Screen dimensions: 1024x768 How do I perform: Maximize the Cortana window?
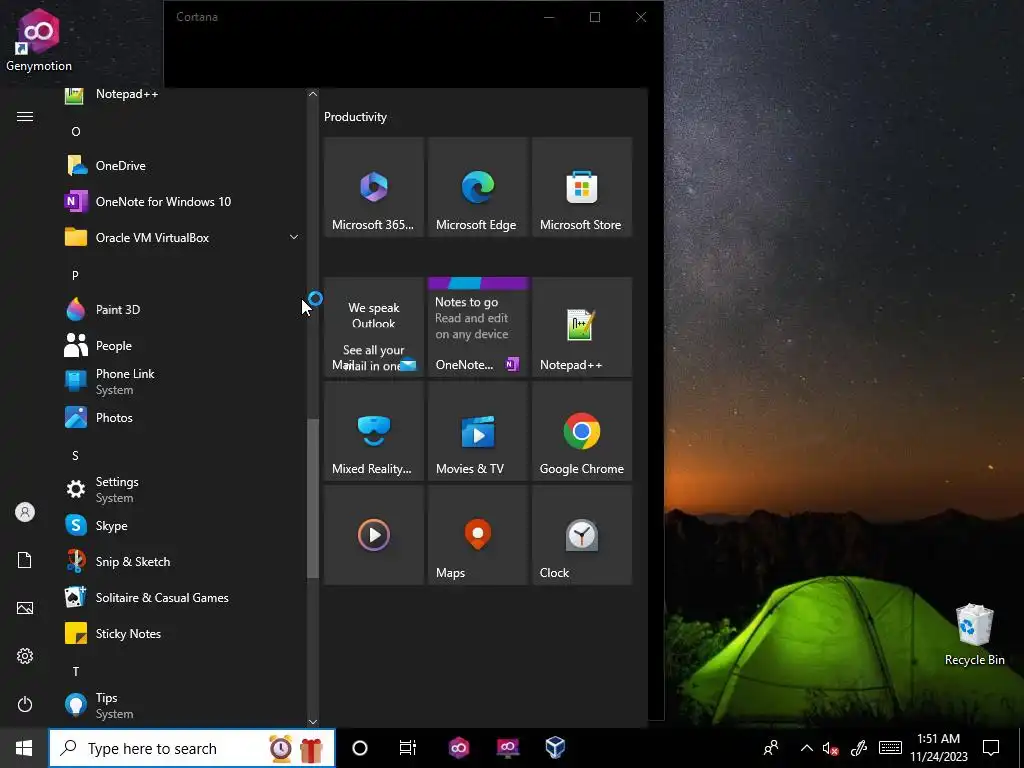[x=595, y=17]
